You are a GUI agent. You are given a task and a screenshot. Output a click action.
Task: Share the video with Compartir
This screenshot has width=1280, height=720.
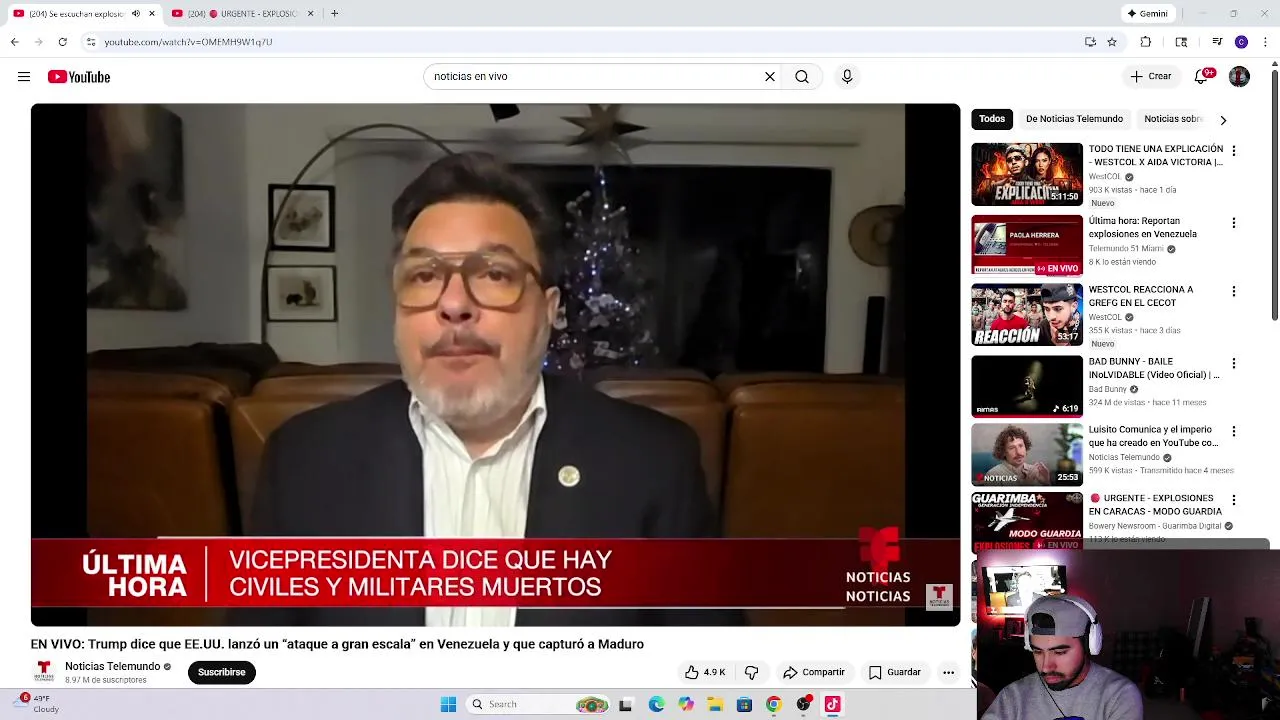point(814,672)
